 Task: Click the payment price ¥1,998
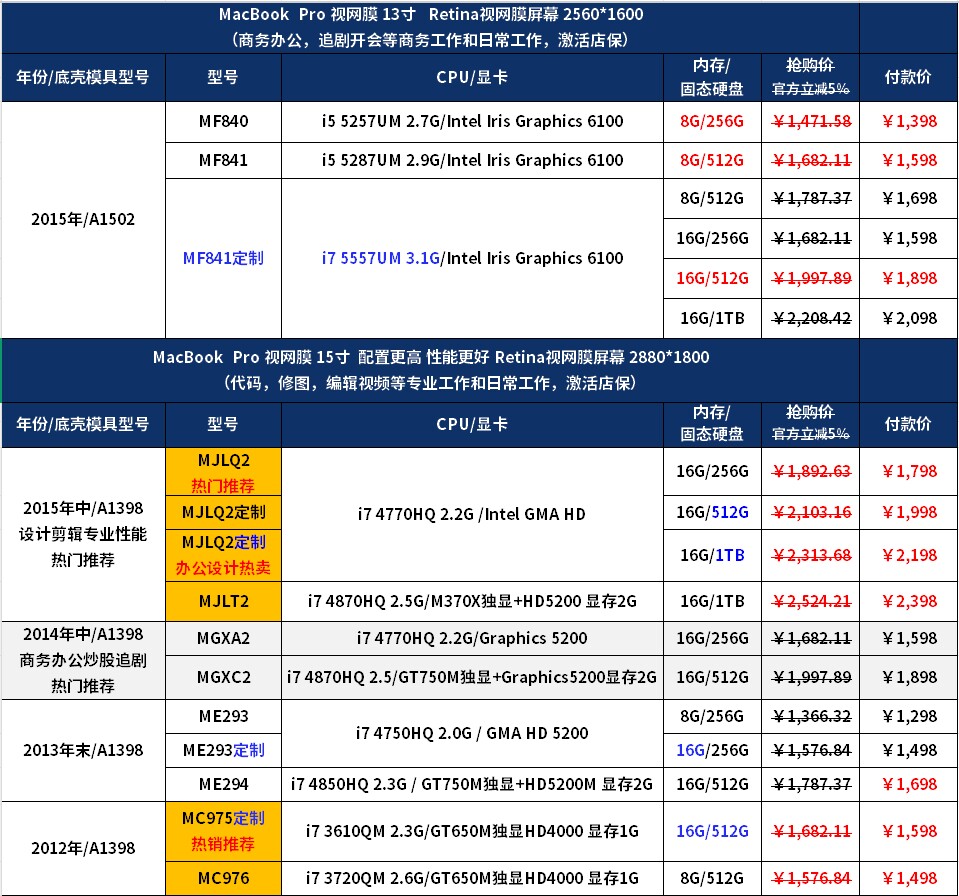(909, 513)
